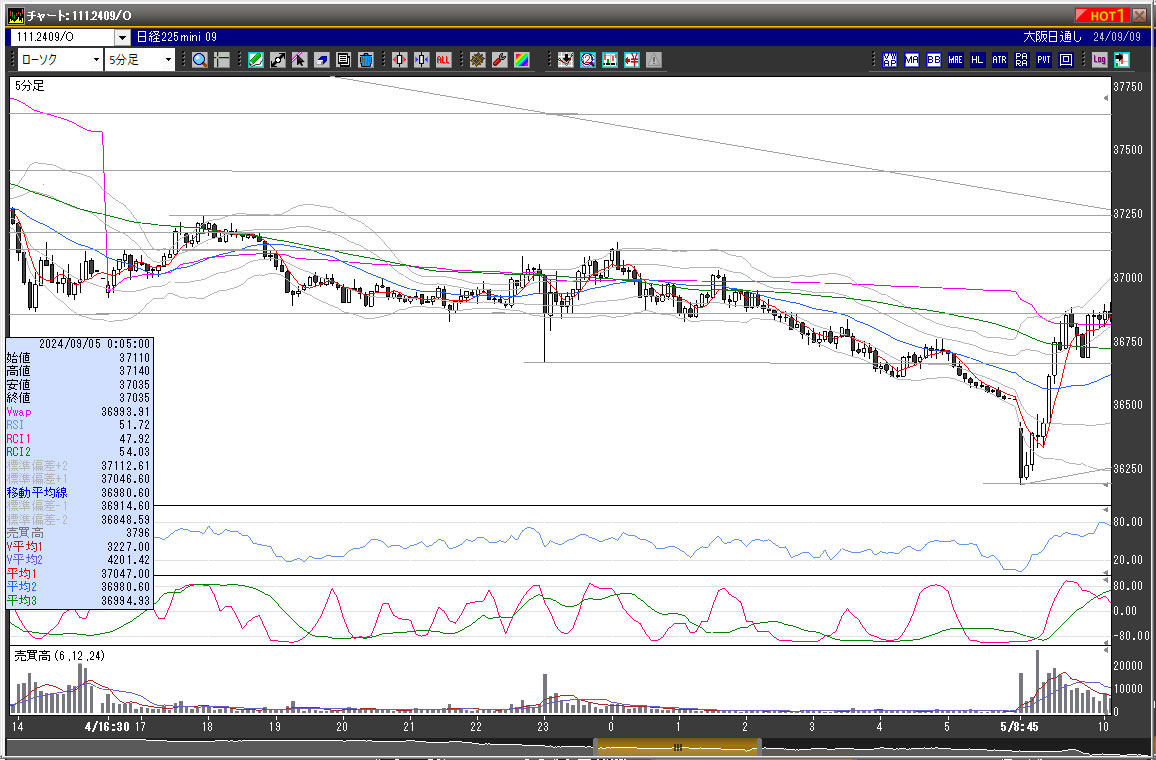Open the brown gear chart settings icon
The height and width of the screenshot is (760, 1156).
[x=478, y=60]
